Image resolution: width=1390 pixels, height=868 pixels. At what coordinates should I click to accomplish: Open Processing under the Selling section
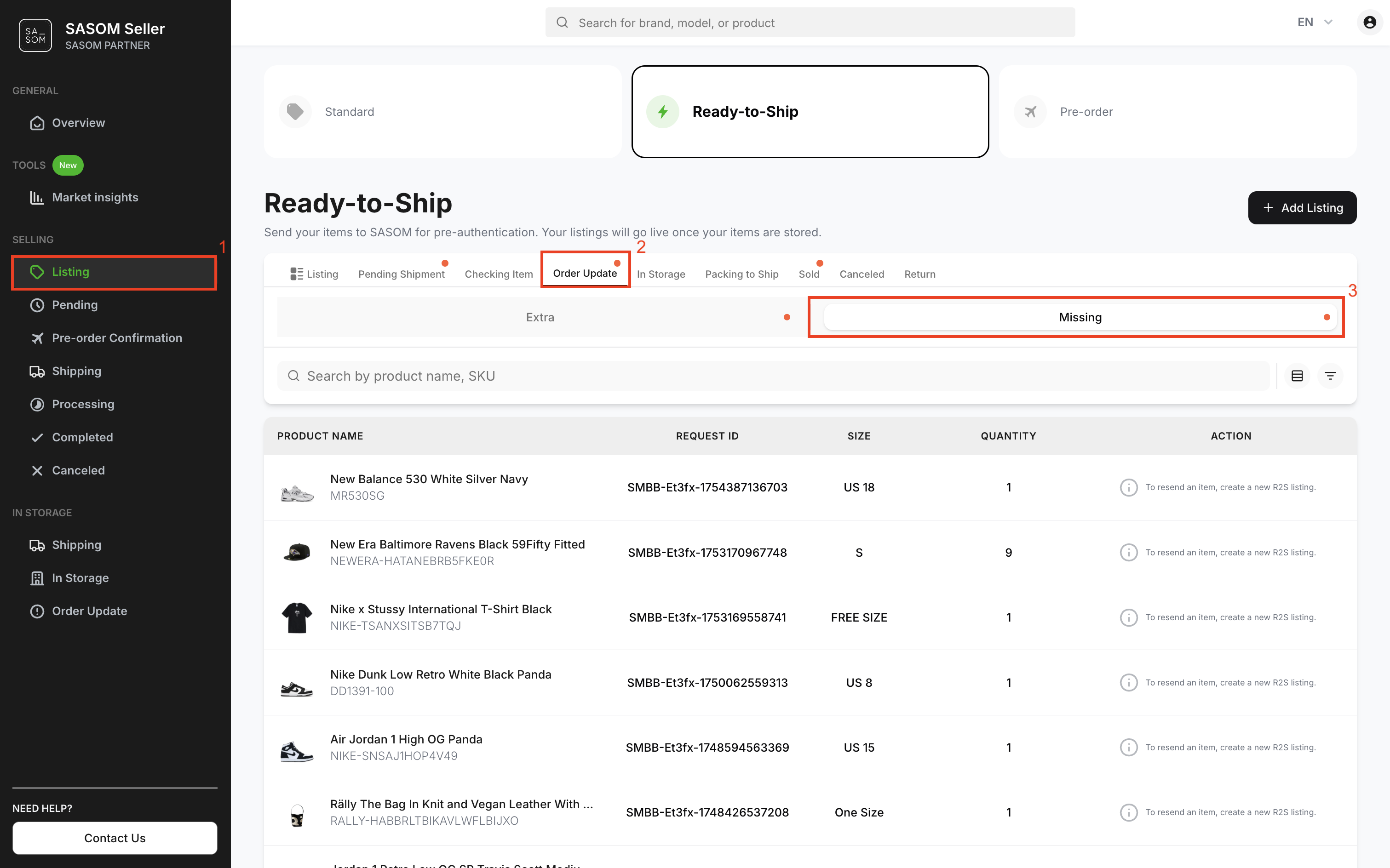coord(83,404)
